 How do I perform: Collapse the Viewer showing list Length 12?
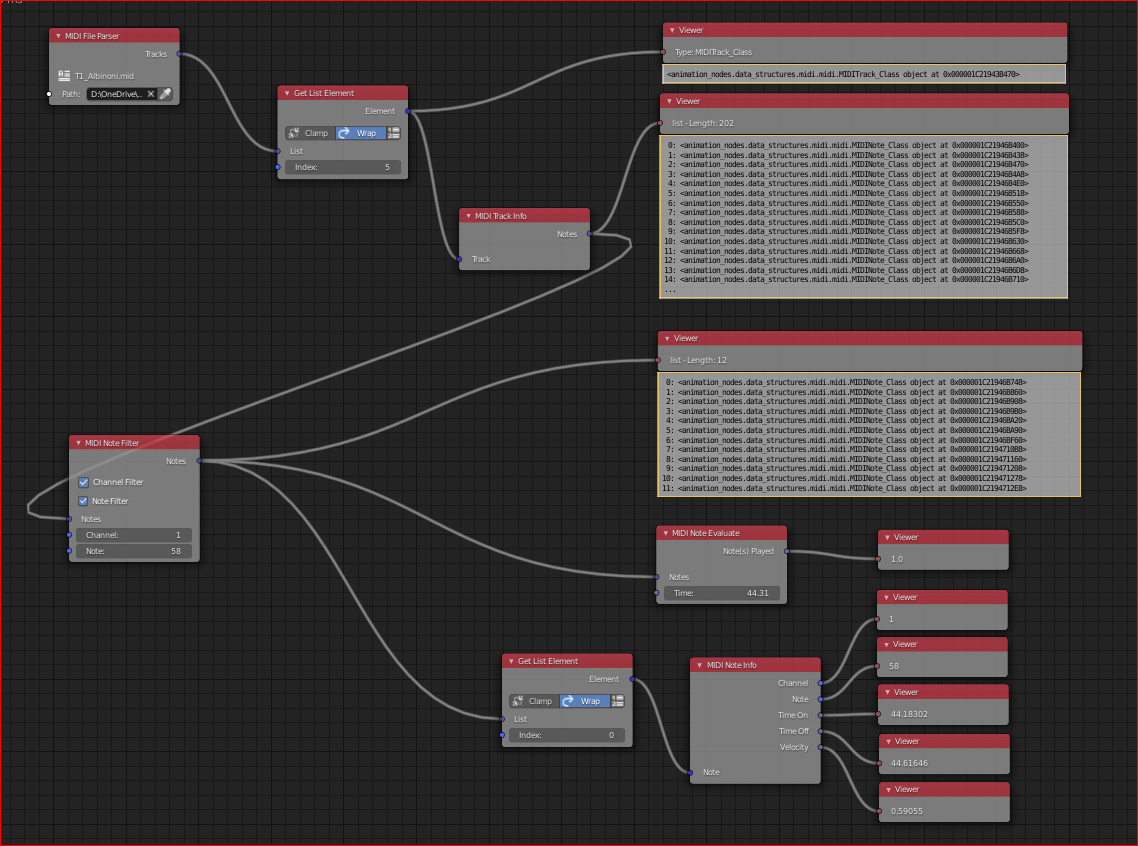[667, 338]
